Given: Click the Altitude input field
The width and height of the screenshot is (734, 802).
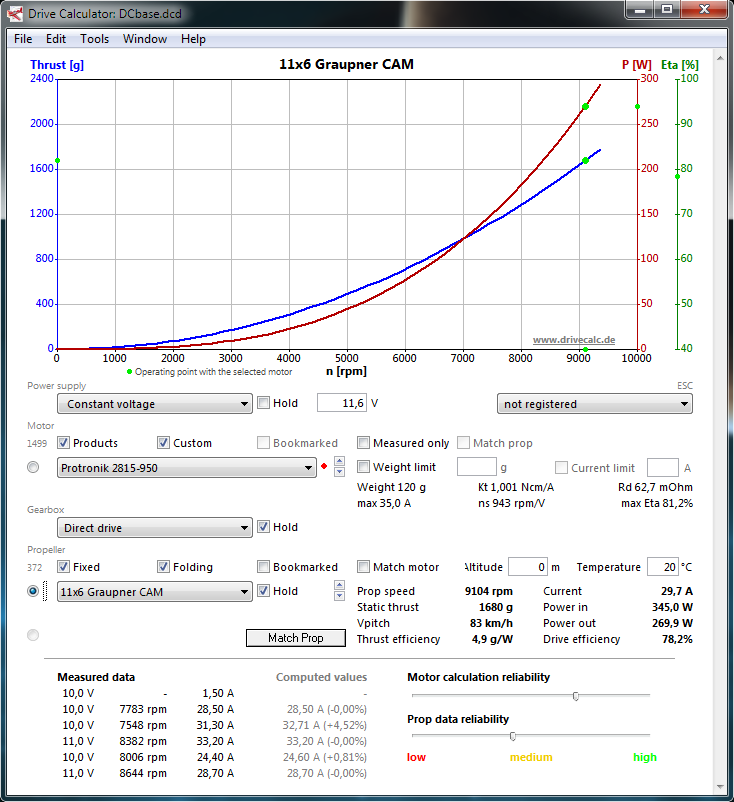Looking at the screenshot, I should click(x=528, y=567).
